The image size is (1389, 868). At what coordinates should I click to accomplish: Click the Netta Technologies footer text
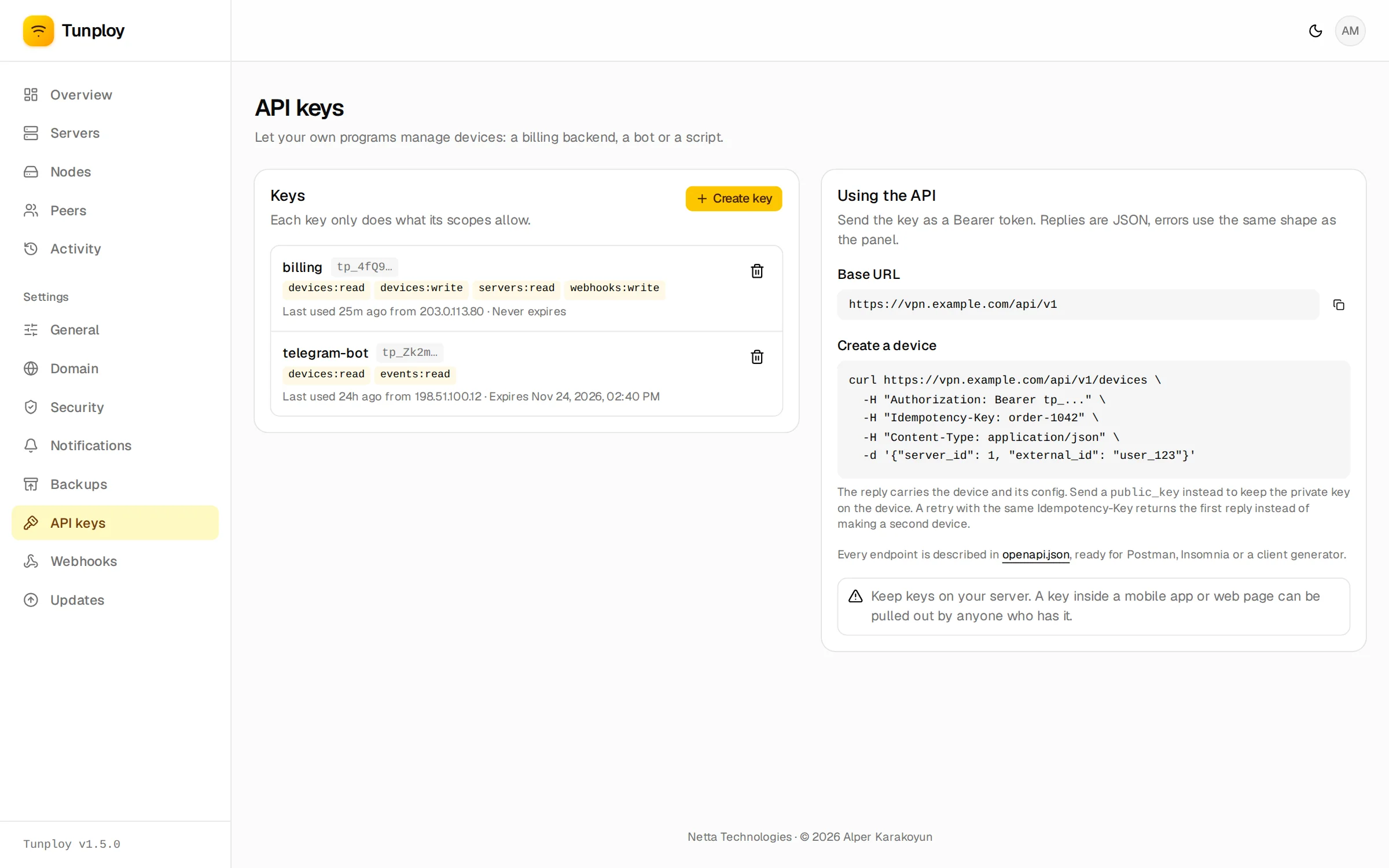point(810,837)
